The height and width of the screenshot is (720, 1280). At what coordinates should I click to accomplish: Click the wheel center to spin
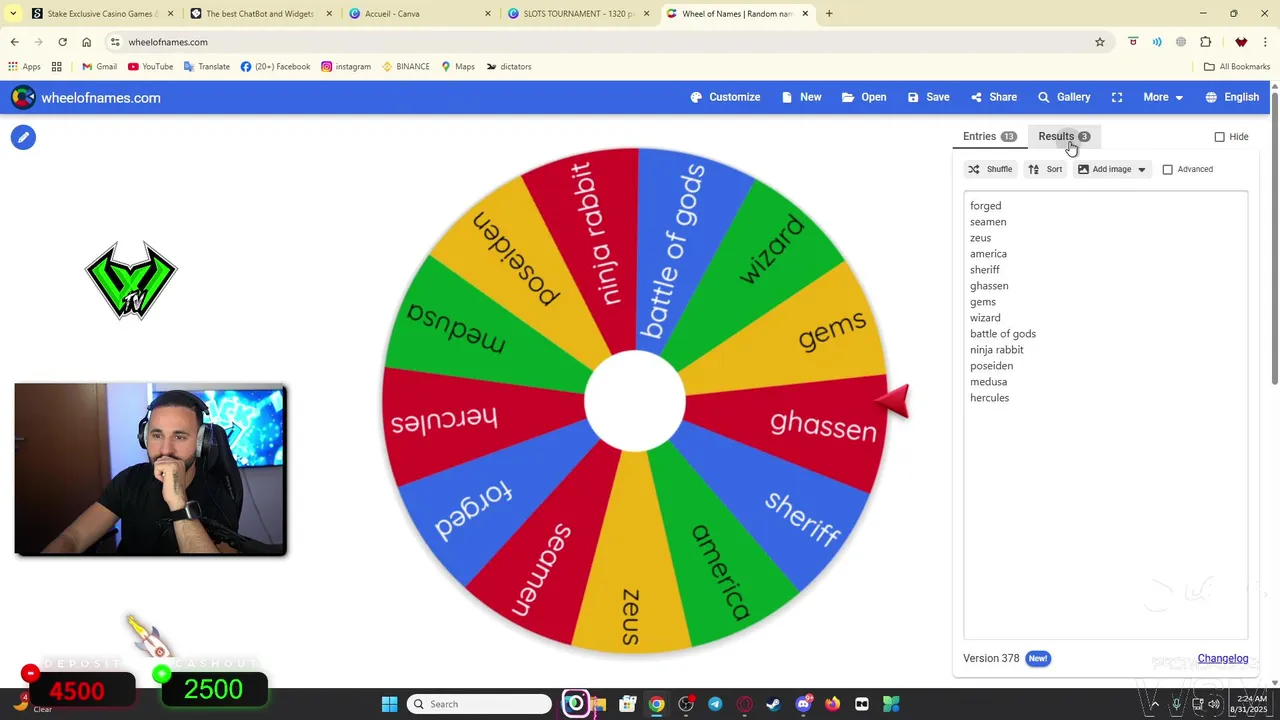point(635,402)
